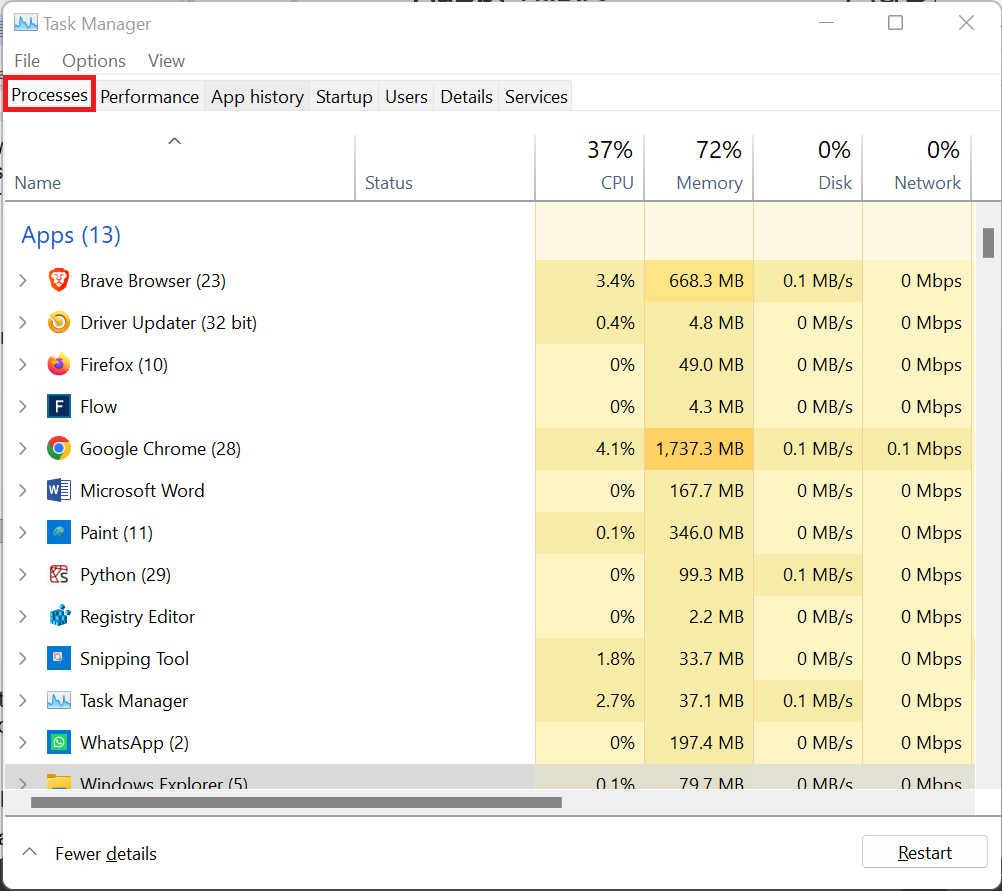This screenshot has height=891, width=1002.
Task: Open the Options menu
Action: 94,61
